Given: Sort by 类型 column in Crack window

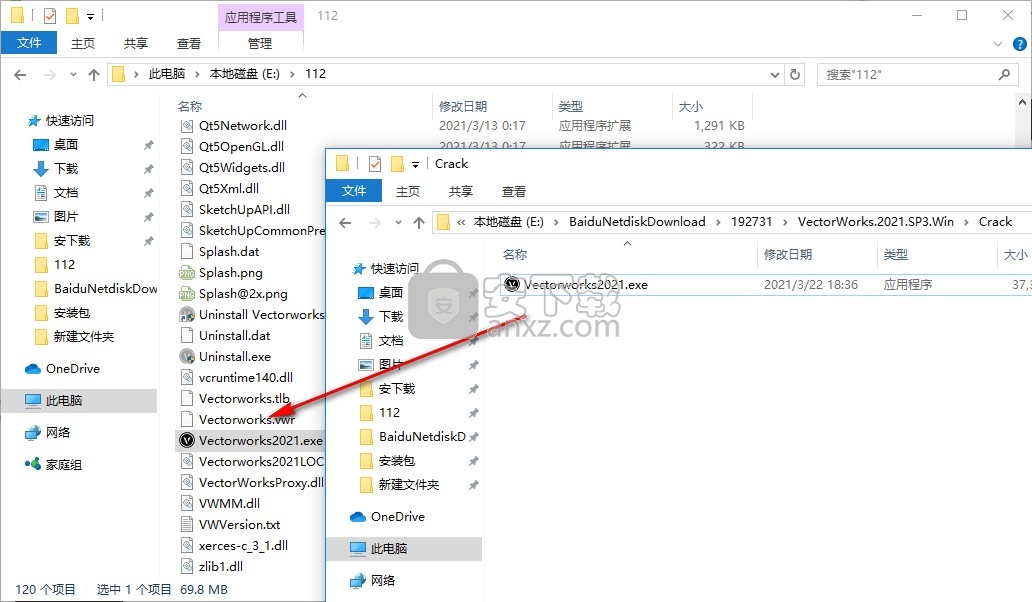Looking at the screenshot, I should click(896, 255).
